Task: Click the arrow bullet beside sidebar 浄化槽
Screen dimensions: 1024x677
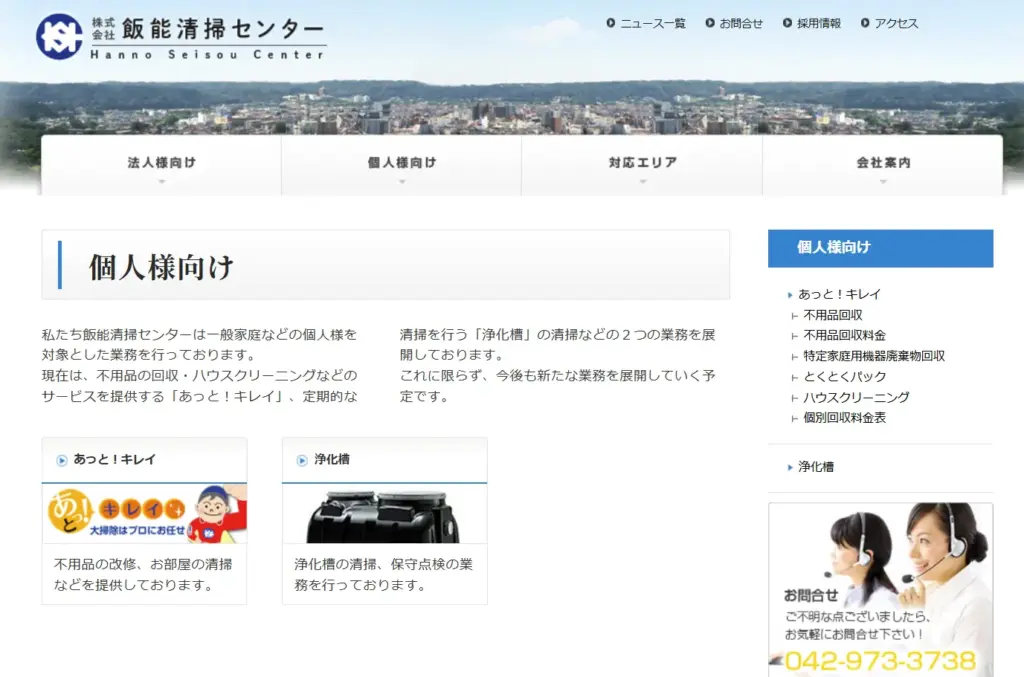Action: coord(789,467)
